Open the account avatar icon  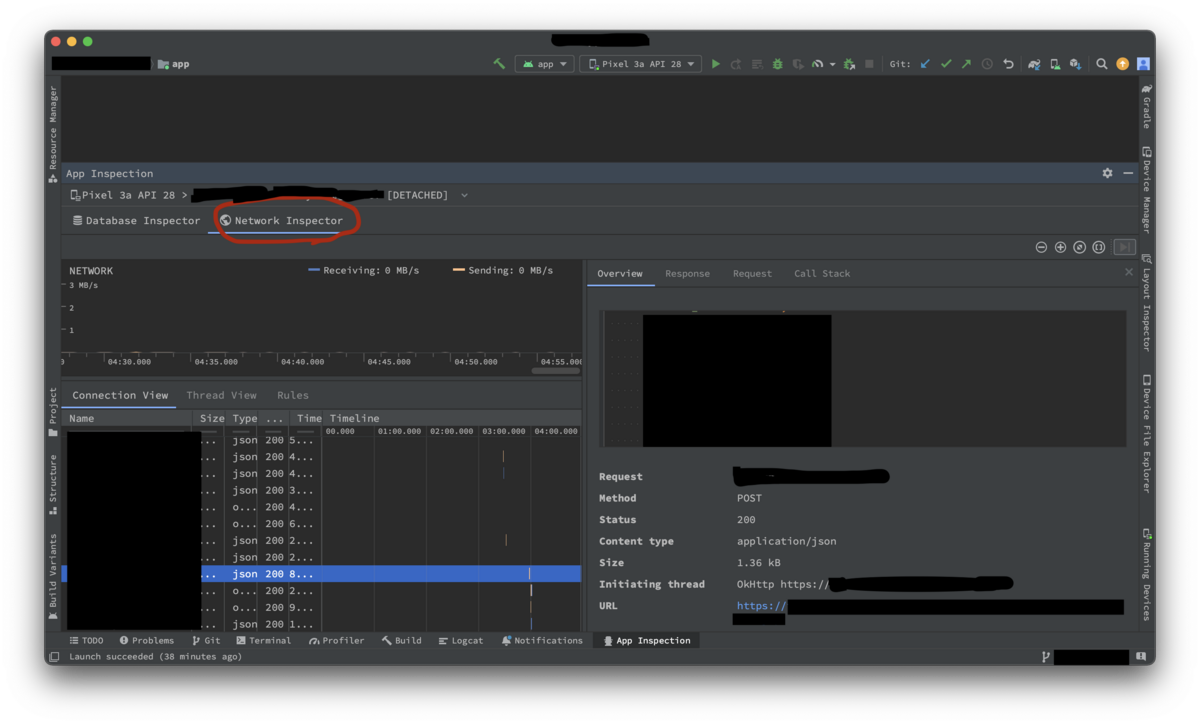coord(1143,64)
